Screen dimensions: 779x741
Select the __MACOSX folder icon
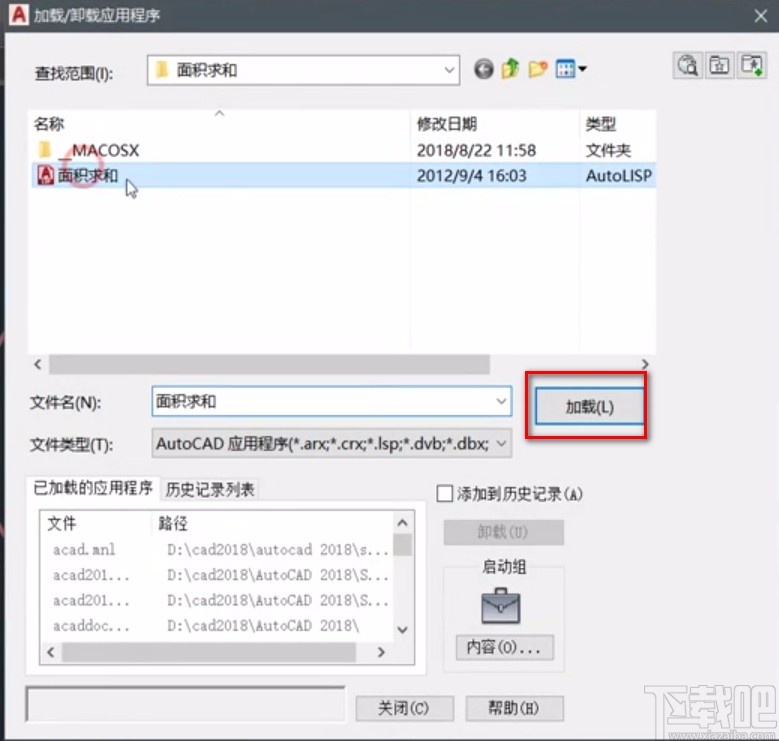45,149
